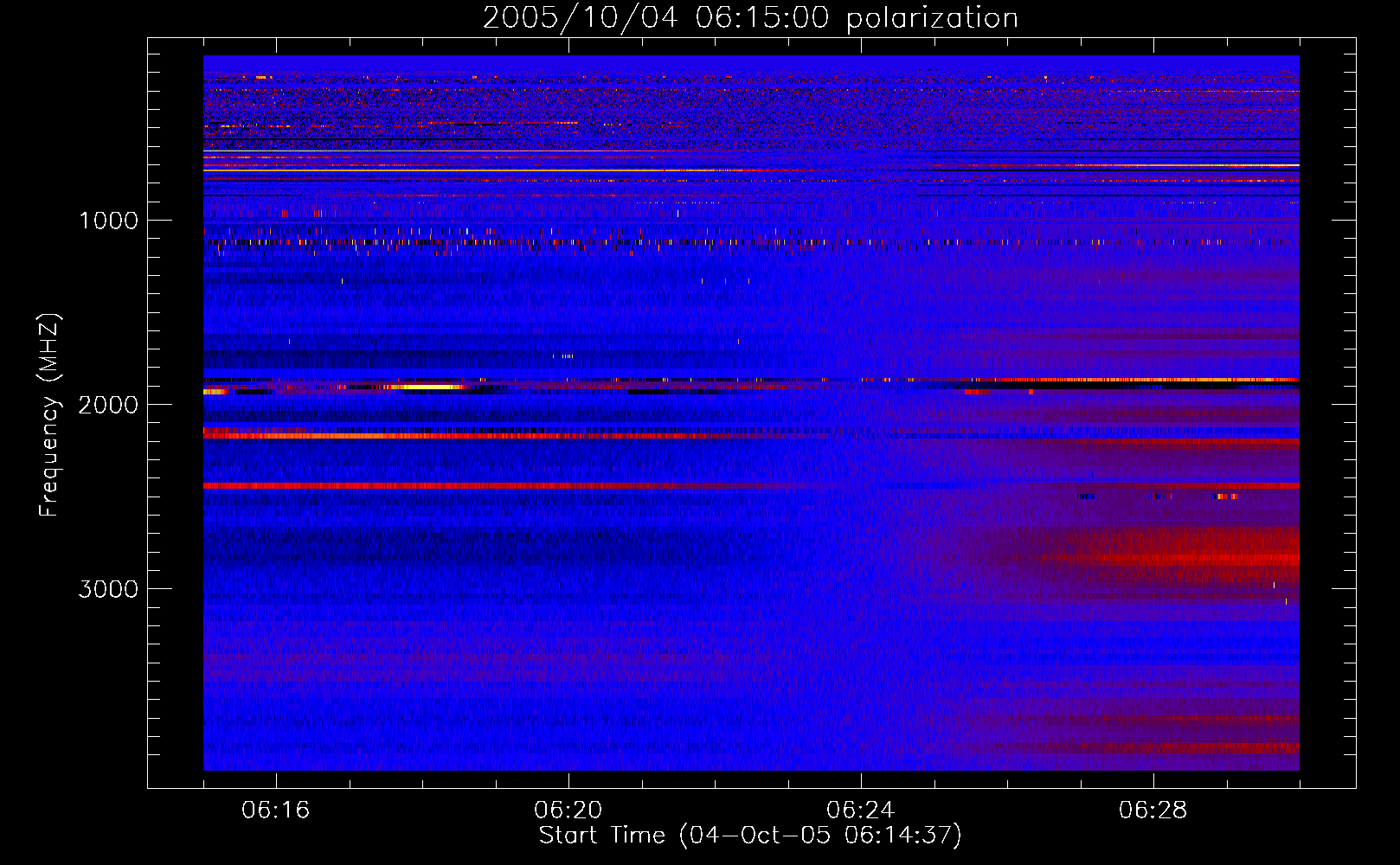Viewport: 1400px width, 865px height.
Task: Select the 'Start Time (04-Oct-05 06:14:37)' label
Action: click(x=750, y=836)
